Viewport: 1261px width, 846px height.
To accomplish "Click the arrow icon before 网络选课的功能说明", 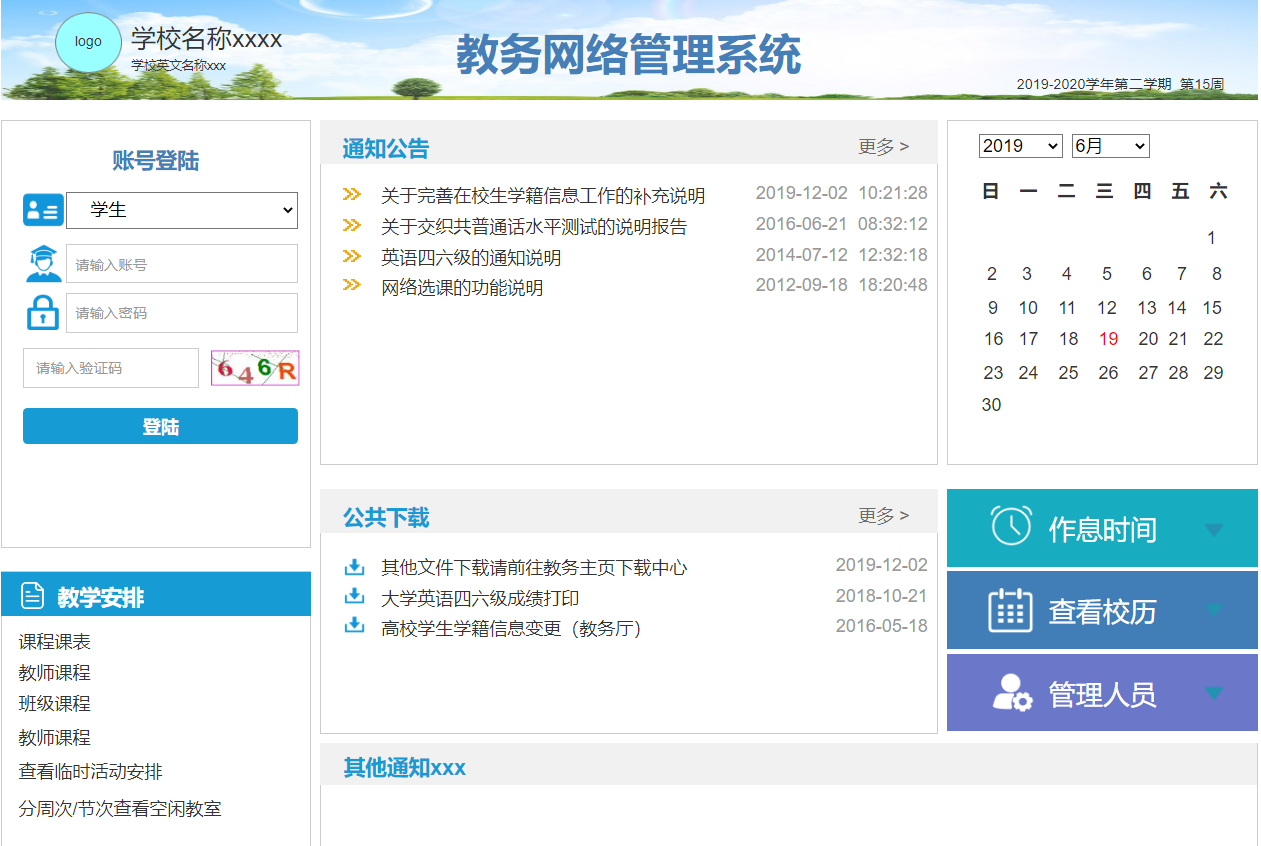I will tap(352, 285).
